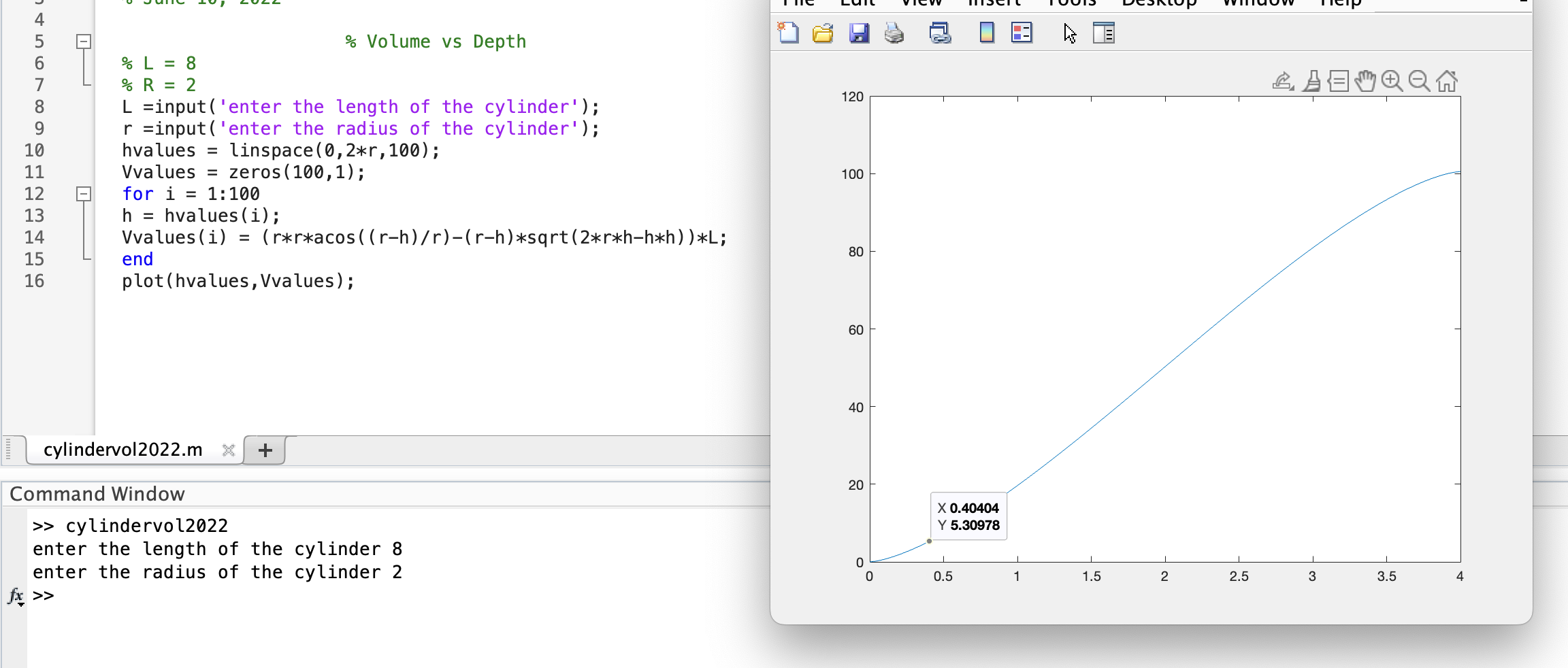Image resolution: width=1568 pixels, height=668 pixels.
Task: Print the figure using the printer icon
Action: click(894, 33)
